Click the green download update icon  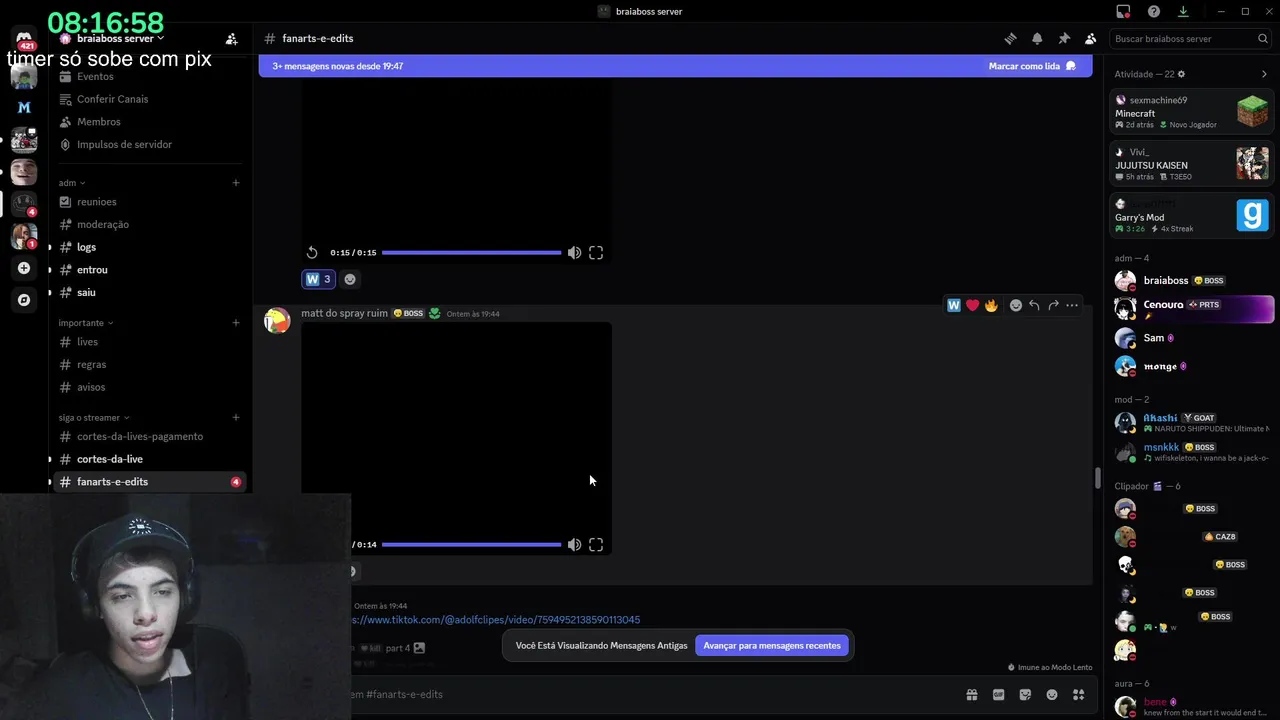1183,11
